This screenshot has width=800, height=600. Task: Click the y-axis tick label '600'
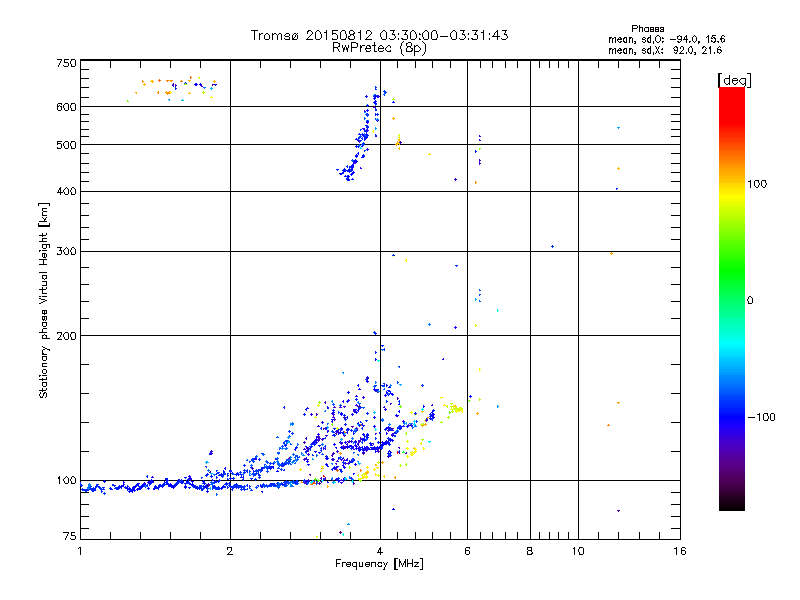point(67,107)
